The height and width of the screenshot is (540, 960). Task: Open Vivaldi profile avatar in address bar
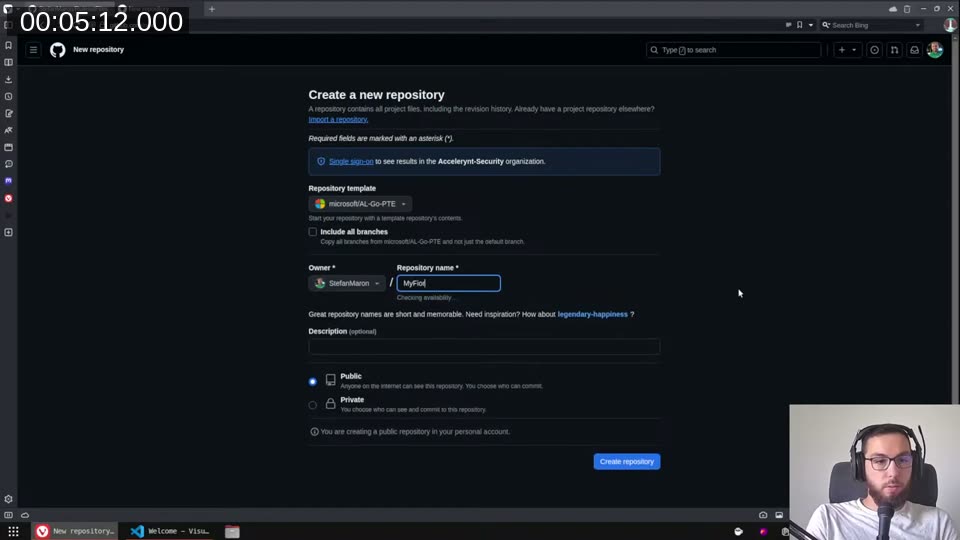pyautogui.click(x=950, y=25)
